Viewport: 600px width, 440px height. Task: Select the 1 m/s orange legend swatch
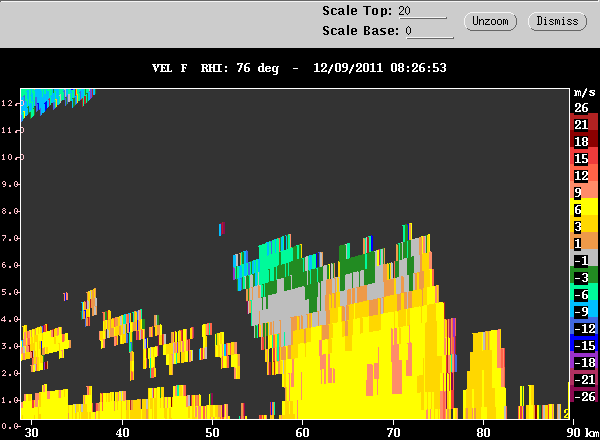tap(584, 241)
